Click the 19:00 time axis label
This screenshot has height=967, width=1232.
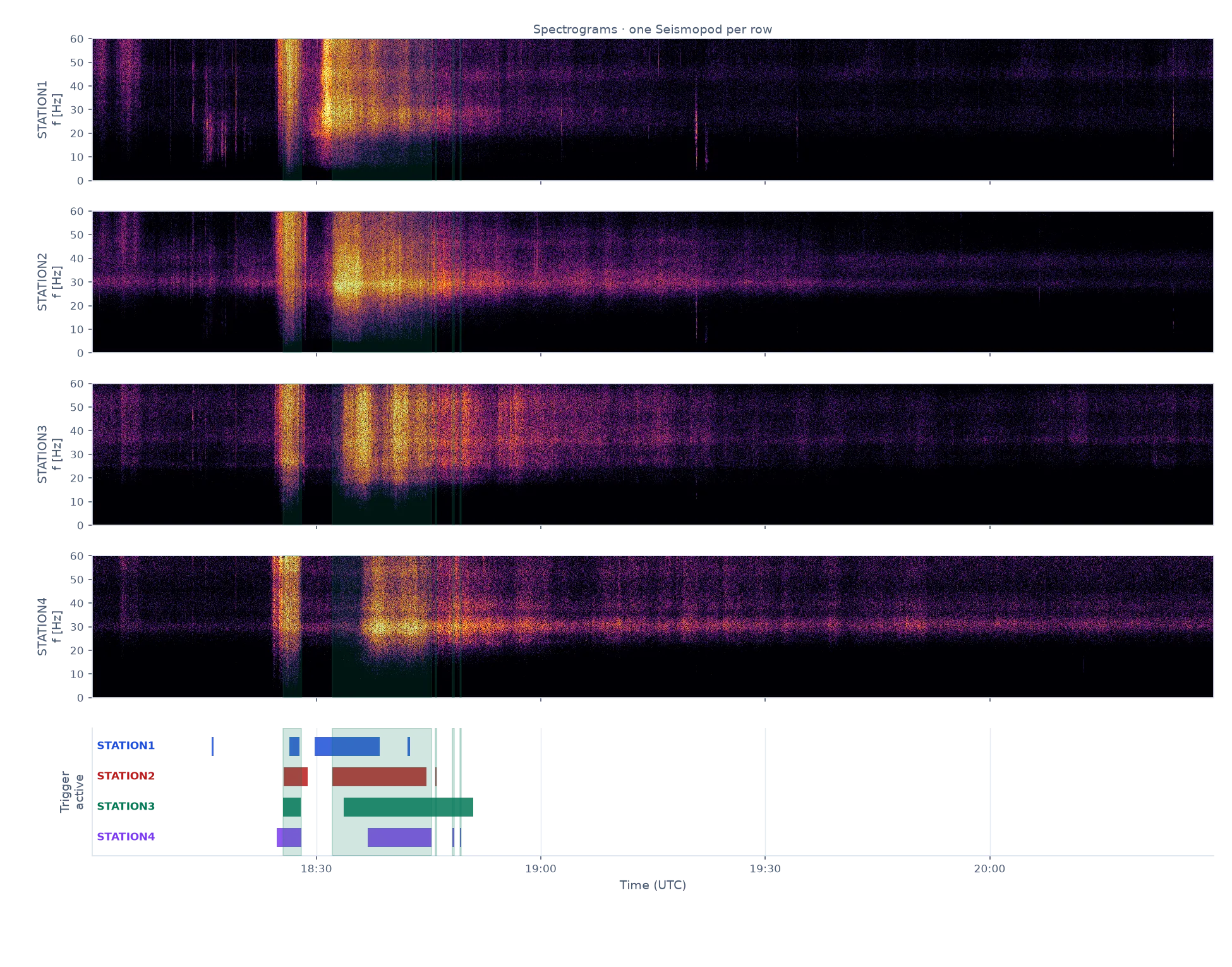541,869
